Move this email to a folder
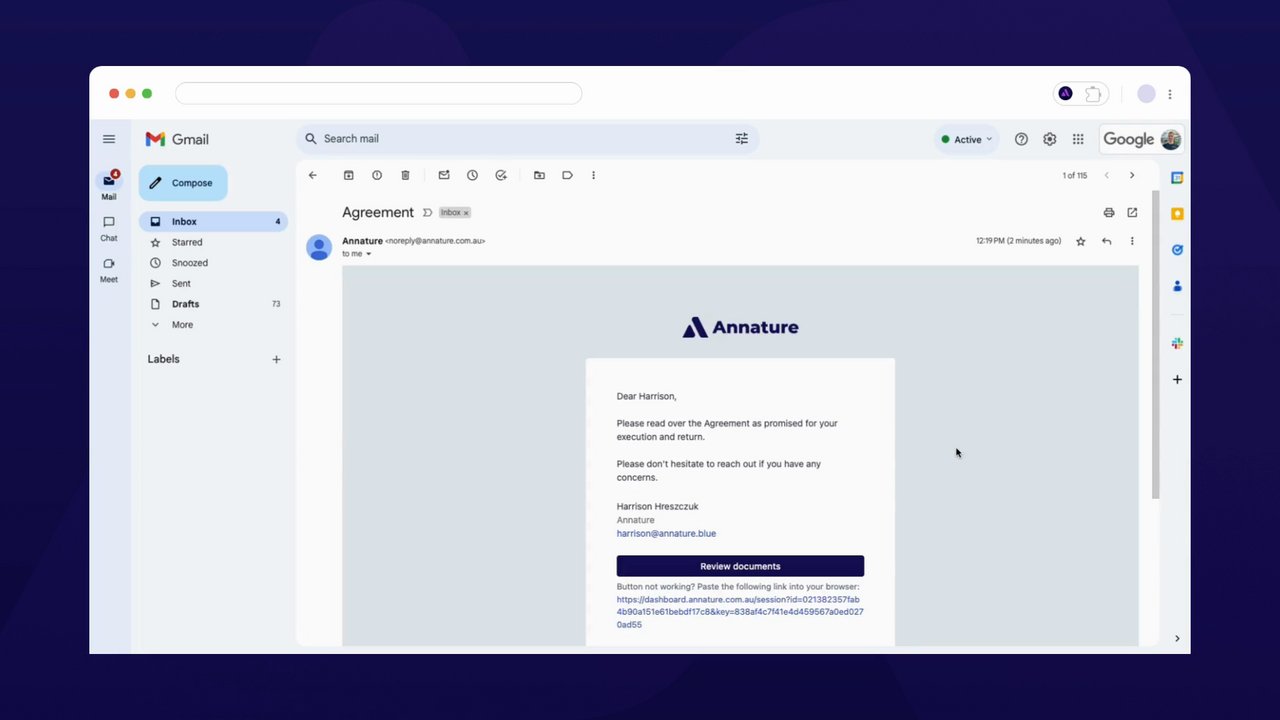The width and height of the screenshot is (1280, 720). (x=539, y=175)
